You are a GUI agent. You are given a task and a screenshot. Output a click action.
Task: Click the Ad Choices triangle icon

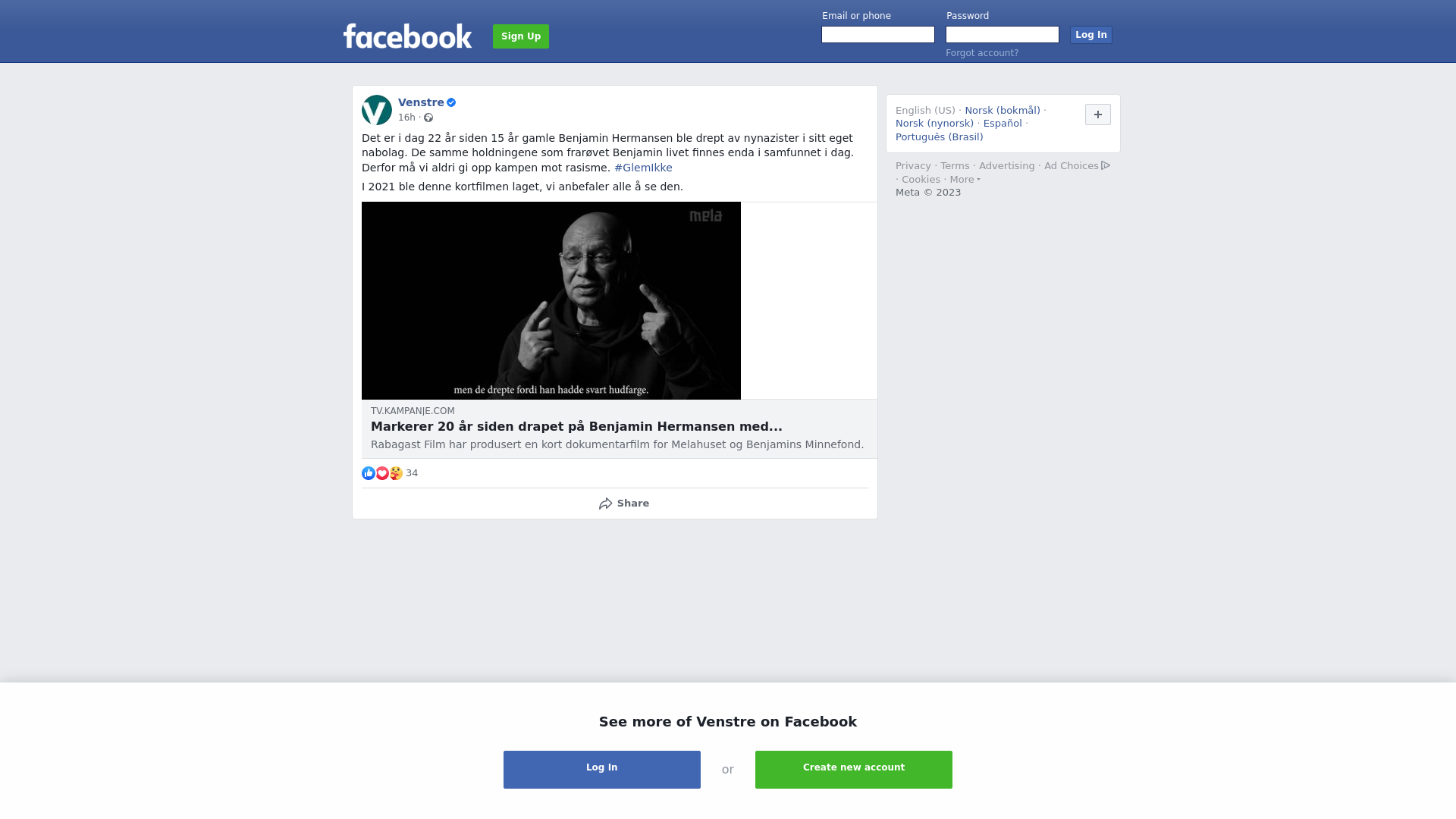tap(1106, 165)
